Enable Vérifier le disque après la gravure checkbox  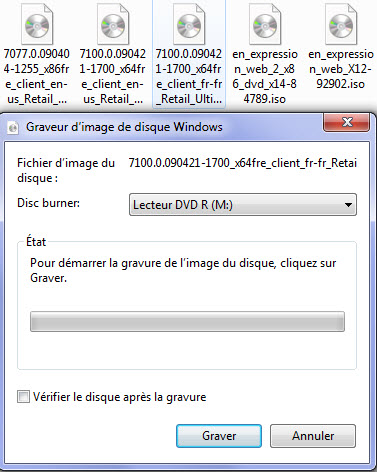(23, 397)
